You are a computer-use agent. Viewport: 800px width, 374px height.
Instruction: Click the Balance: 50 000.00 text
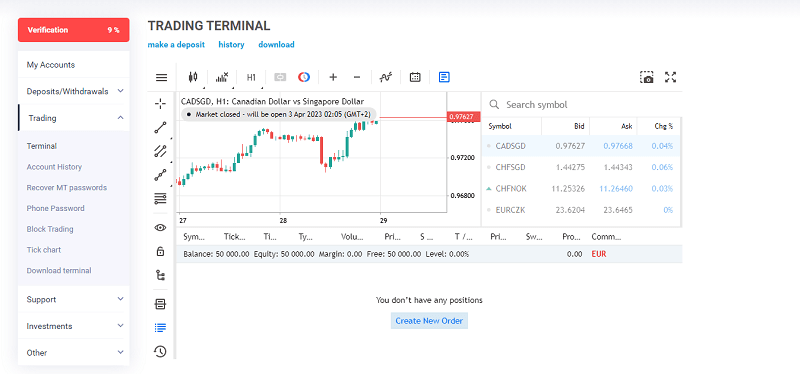pyautogui.click(x=216, y=254)
